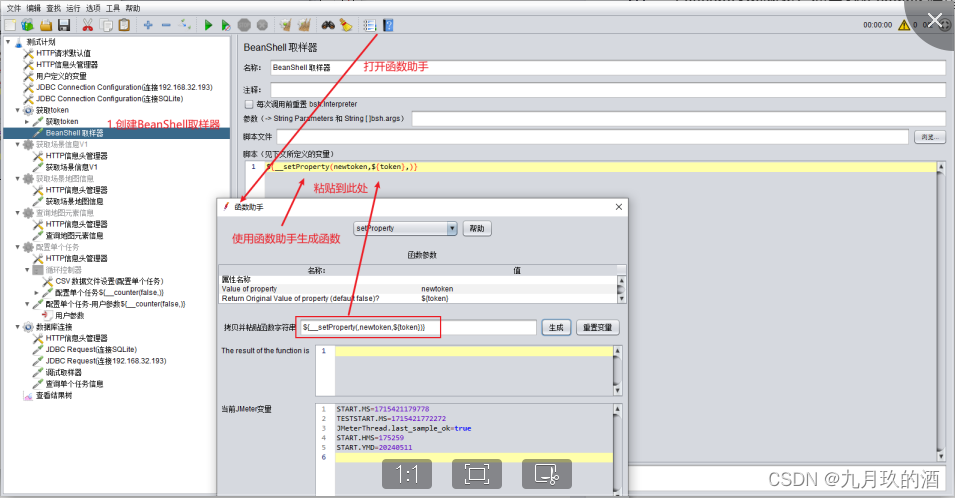Open the 编辑 menu
This screenshot has width=955, height=498.
[x=33, y=8]
